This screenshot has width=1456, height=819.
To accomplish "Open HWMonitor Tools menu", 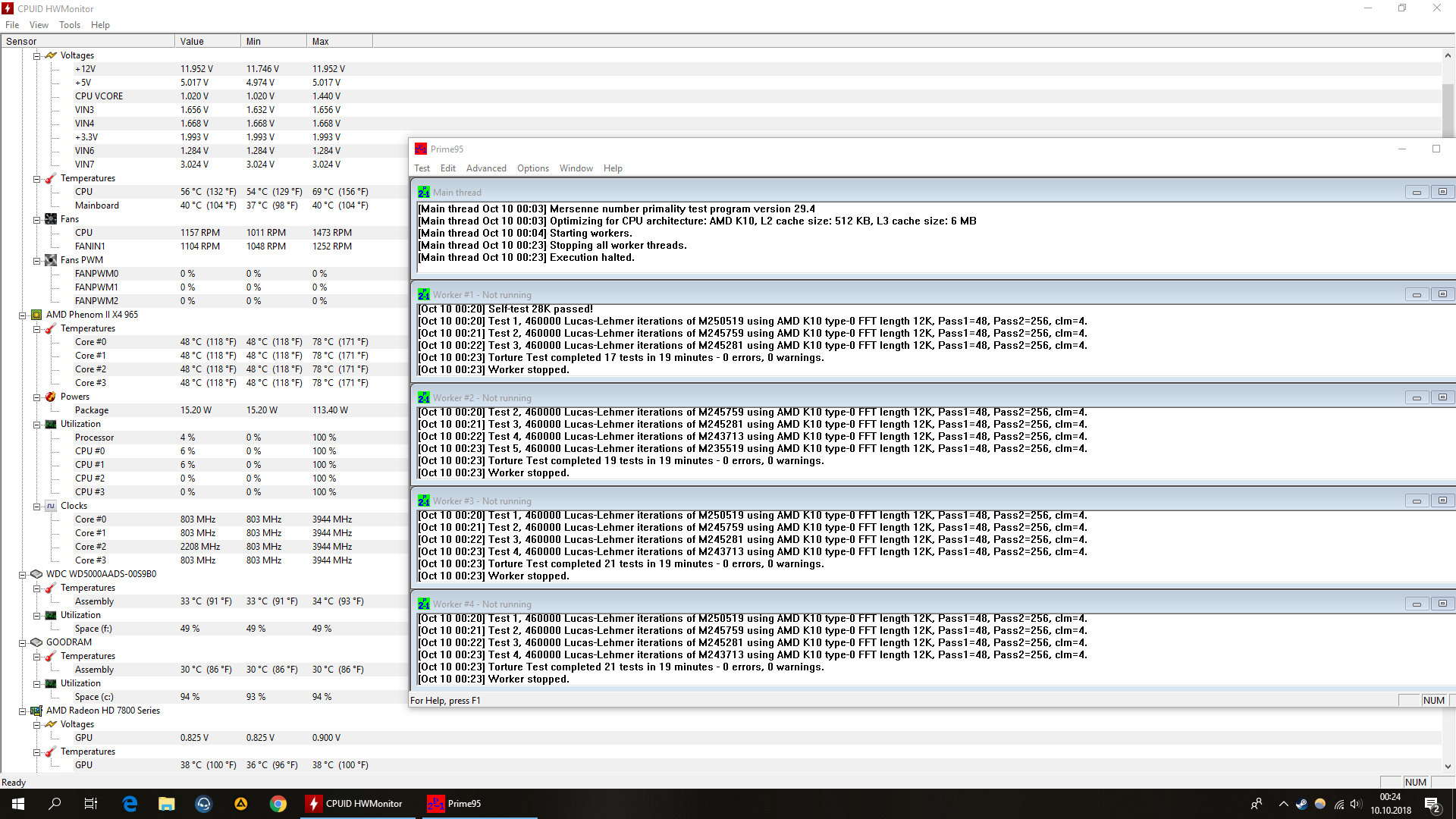I will point(70,25).
